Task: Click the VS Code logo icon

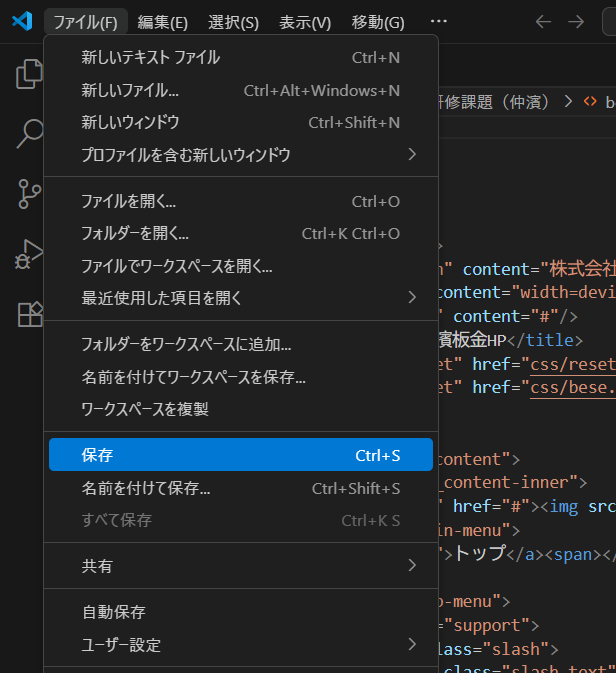Action: coord(21,22)
